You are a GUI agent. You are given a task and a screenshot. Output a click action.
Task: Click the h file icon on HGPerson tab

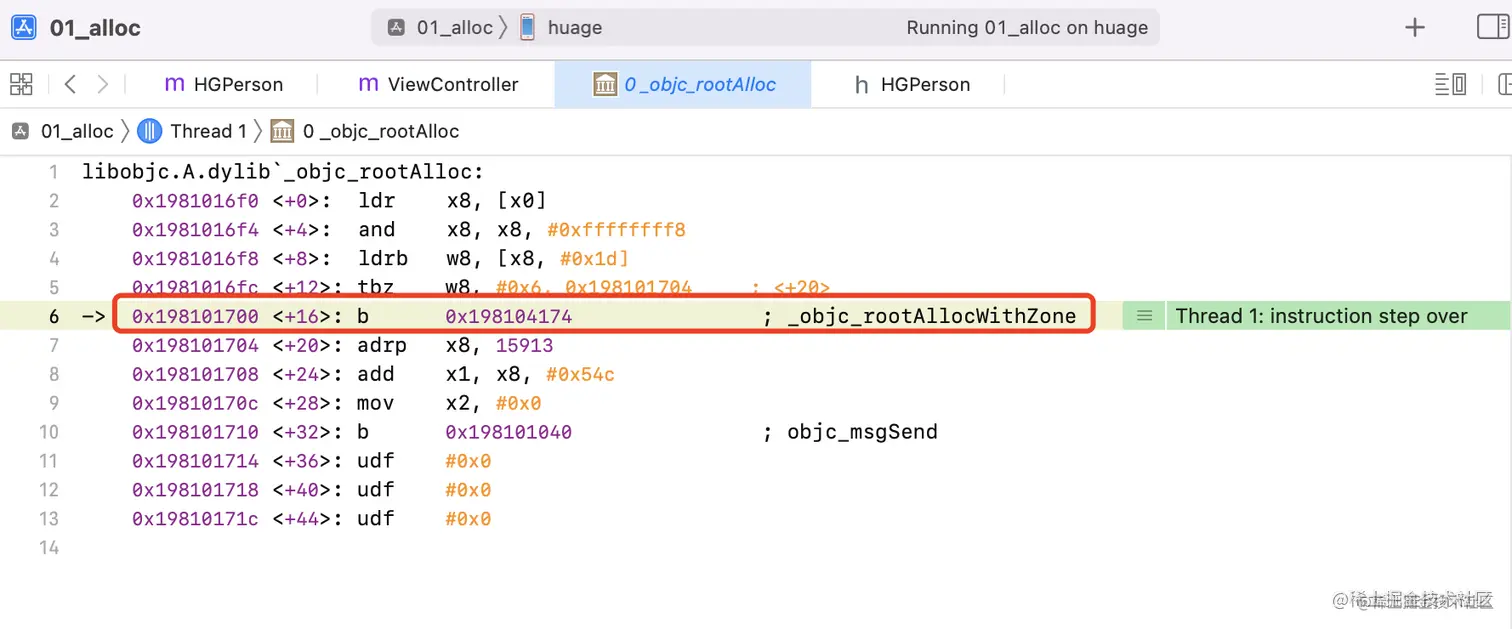pos(861,85)
